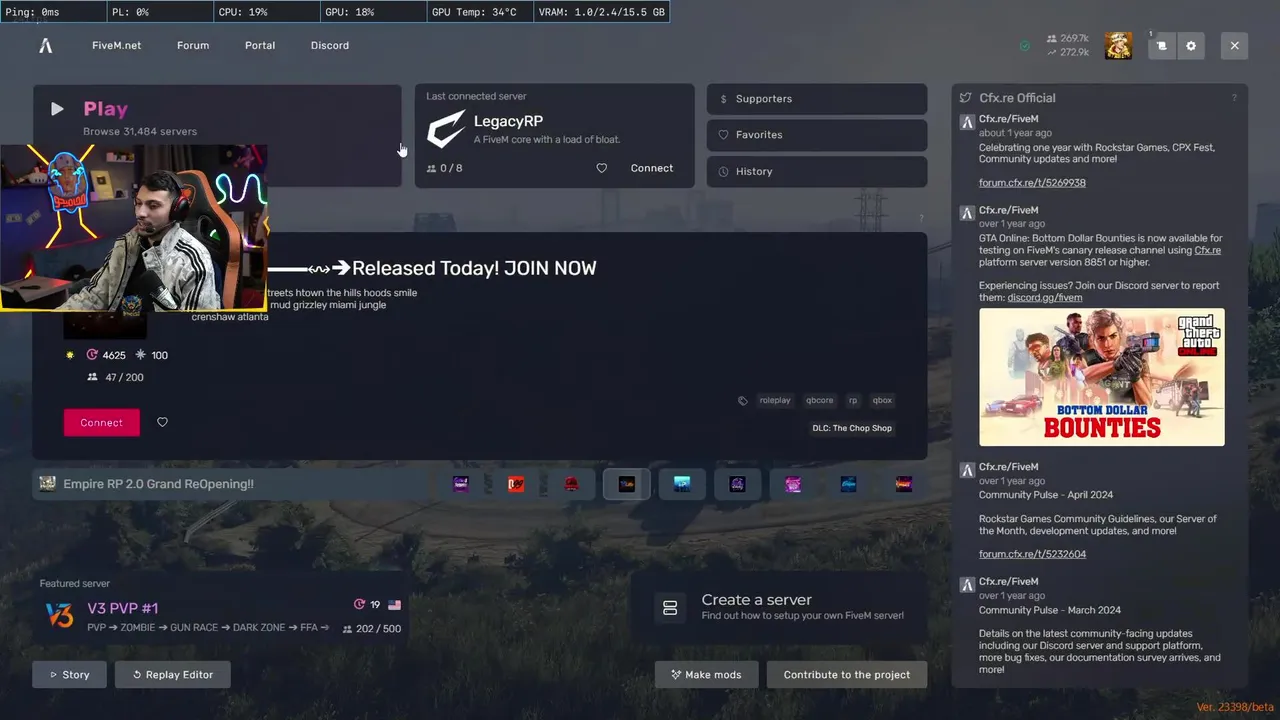Select the highlighted active server thumbnail

(x=627, y=484)
